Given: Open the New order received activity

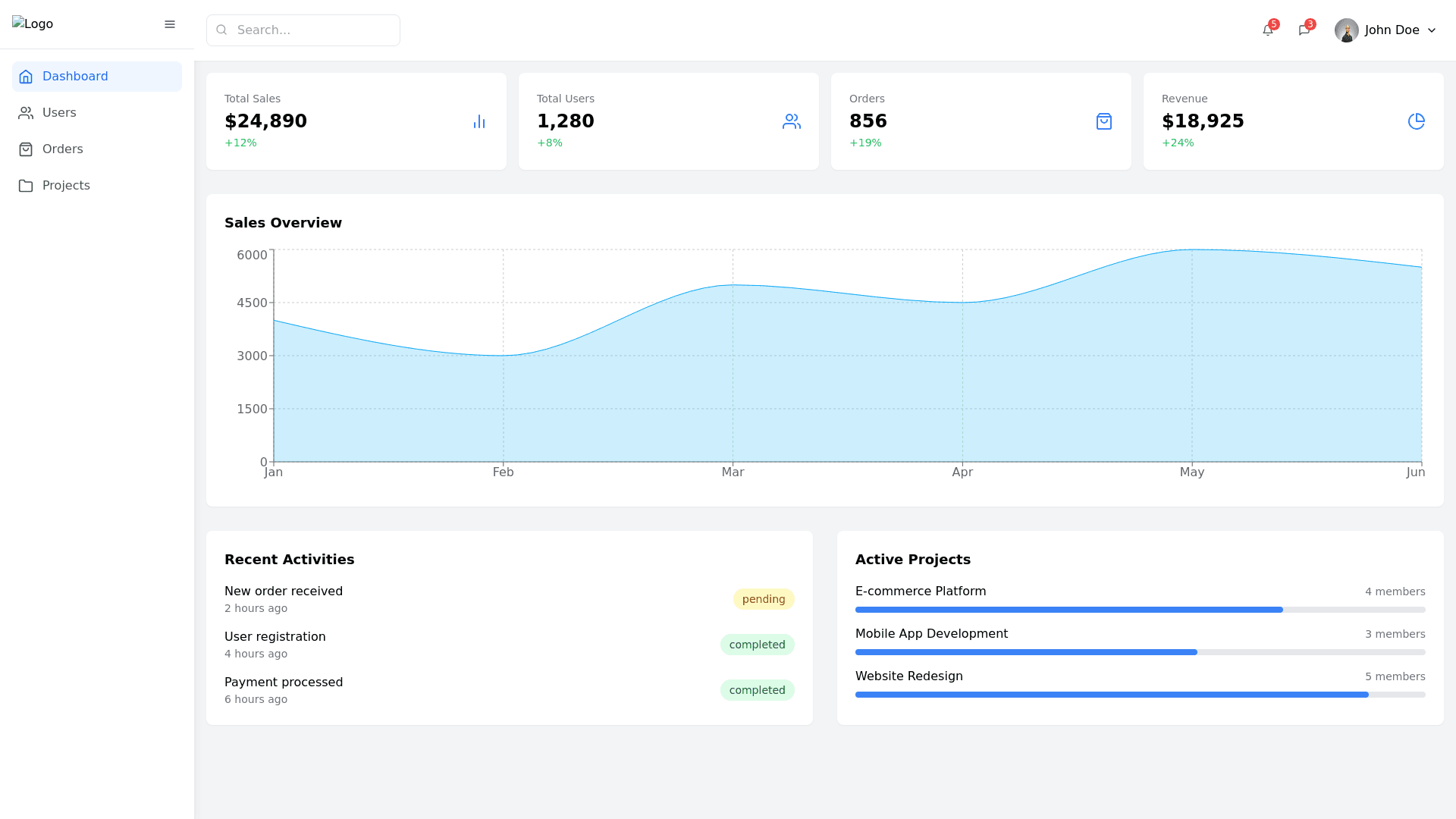Looking at the screenshot, I should click(284, 591).
